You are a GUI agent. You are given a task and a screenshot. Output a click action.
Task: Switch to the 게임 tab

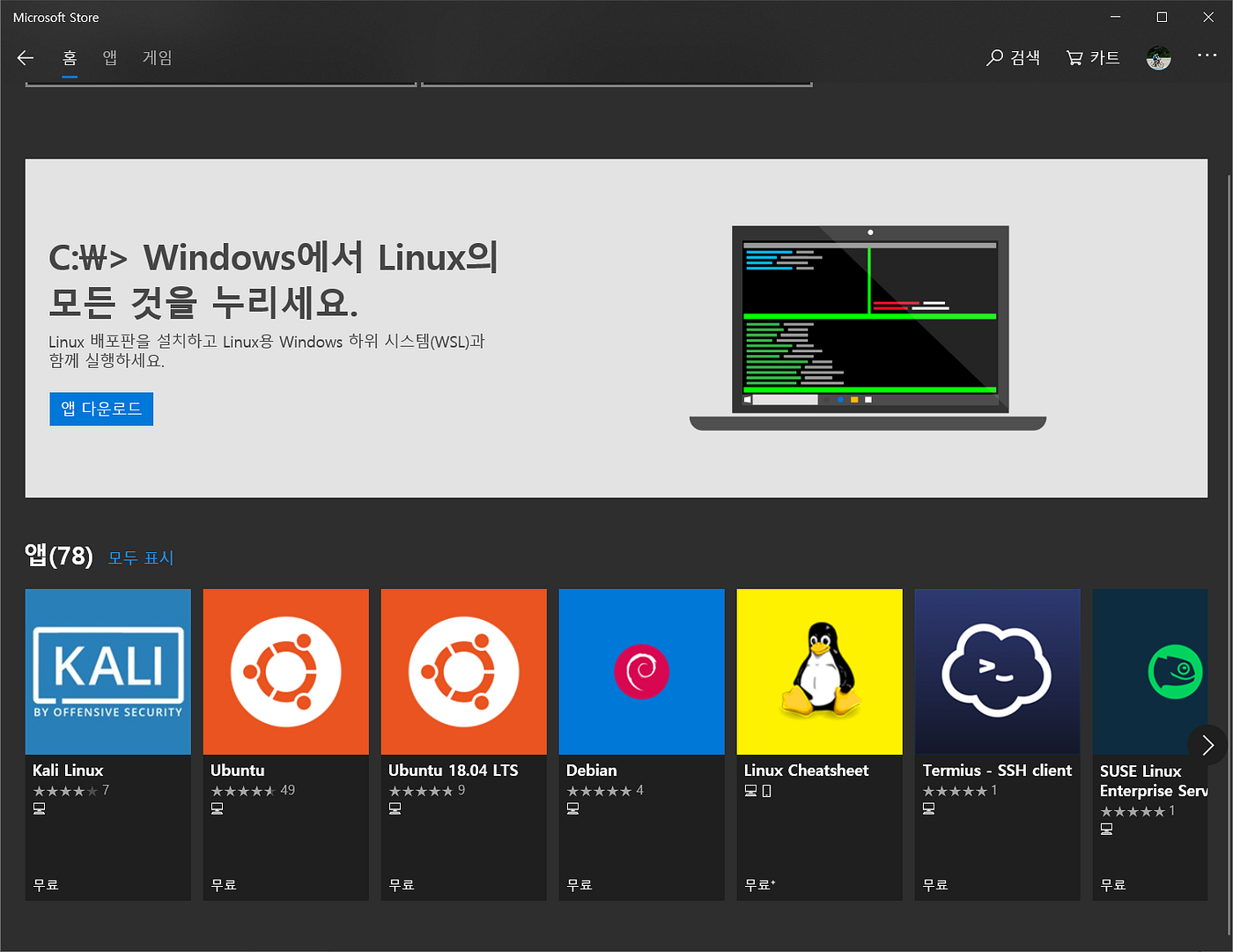coord(158,58)
